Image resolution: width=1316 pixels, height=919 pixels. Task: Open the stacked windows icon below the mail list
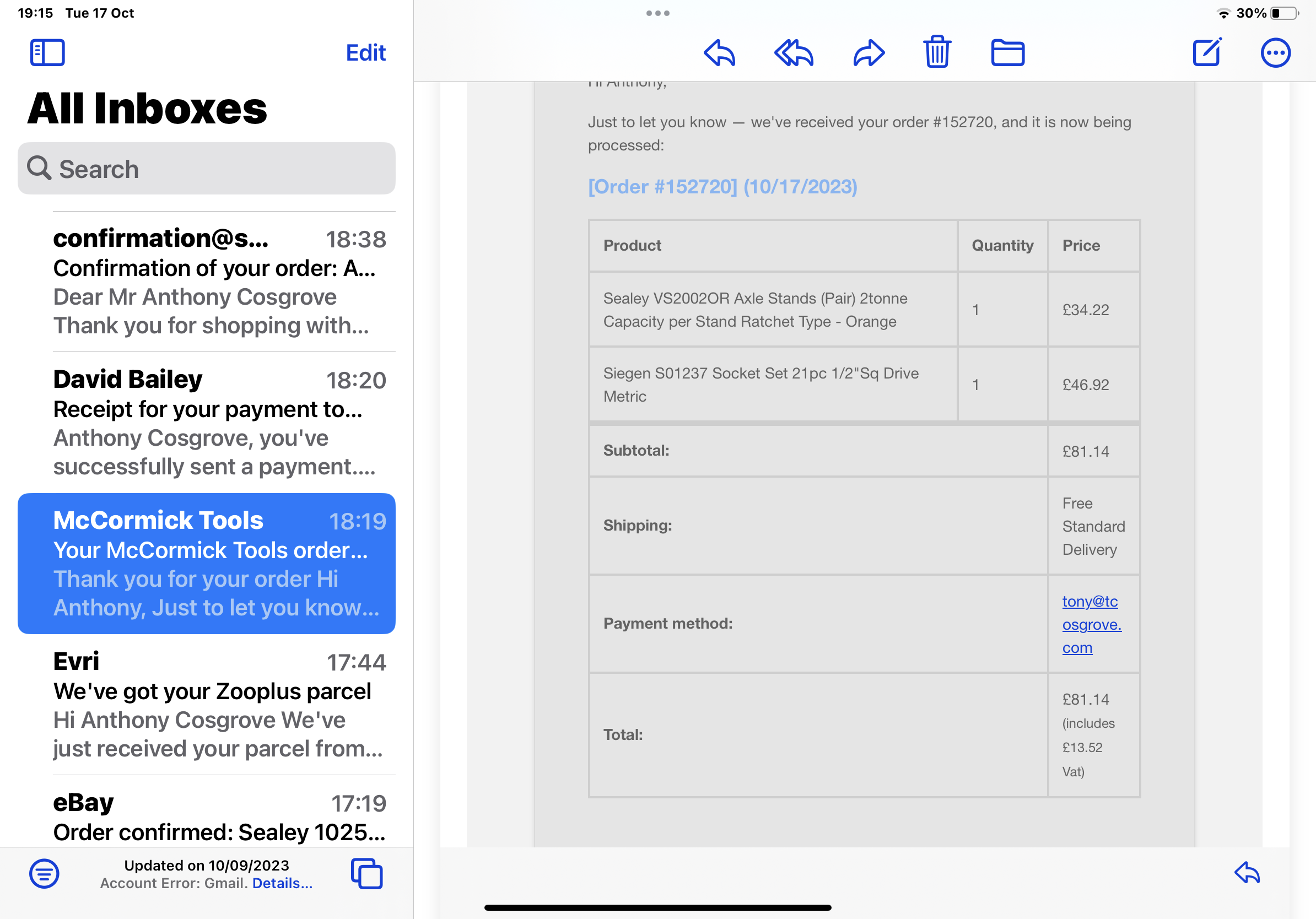[x=367, y=873]
